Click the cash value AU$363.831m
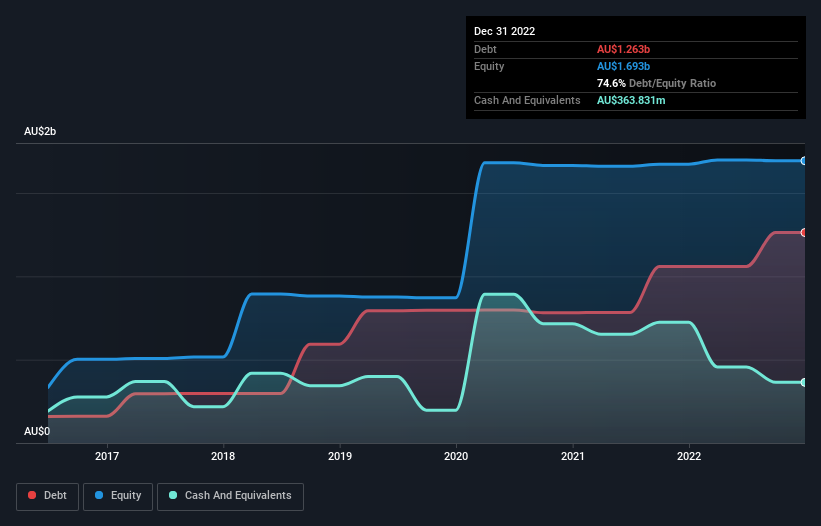This screenshot has width=821, height=526. 631,100
